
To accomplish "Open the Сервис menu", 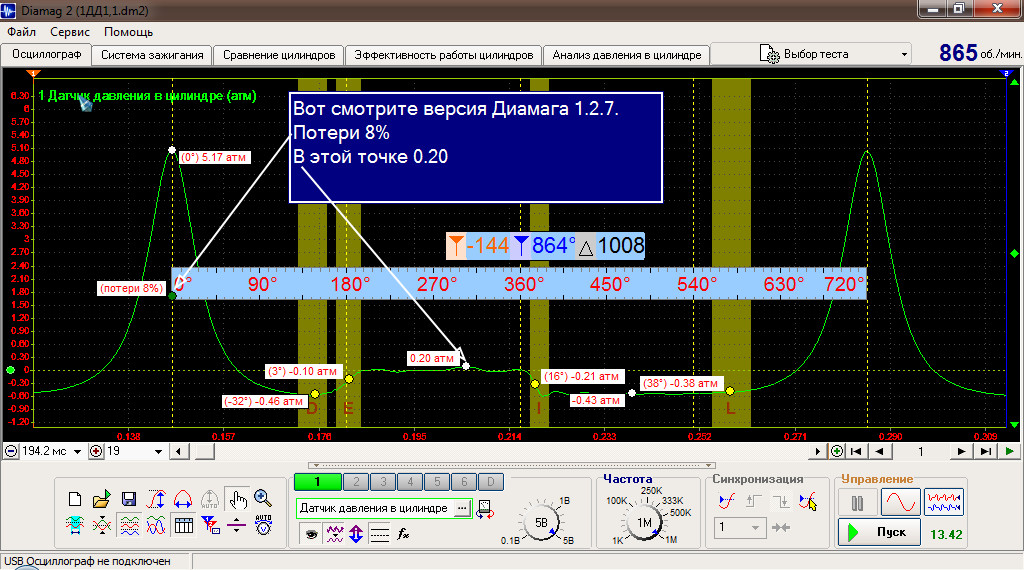I will 70,31.
